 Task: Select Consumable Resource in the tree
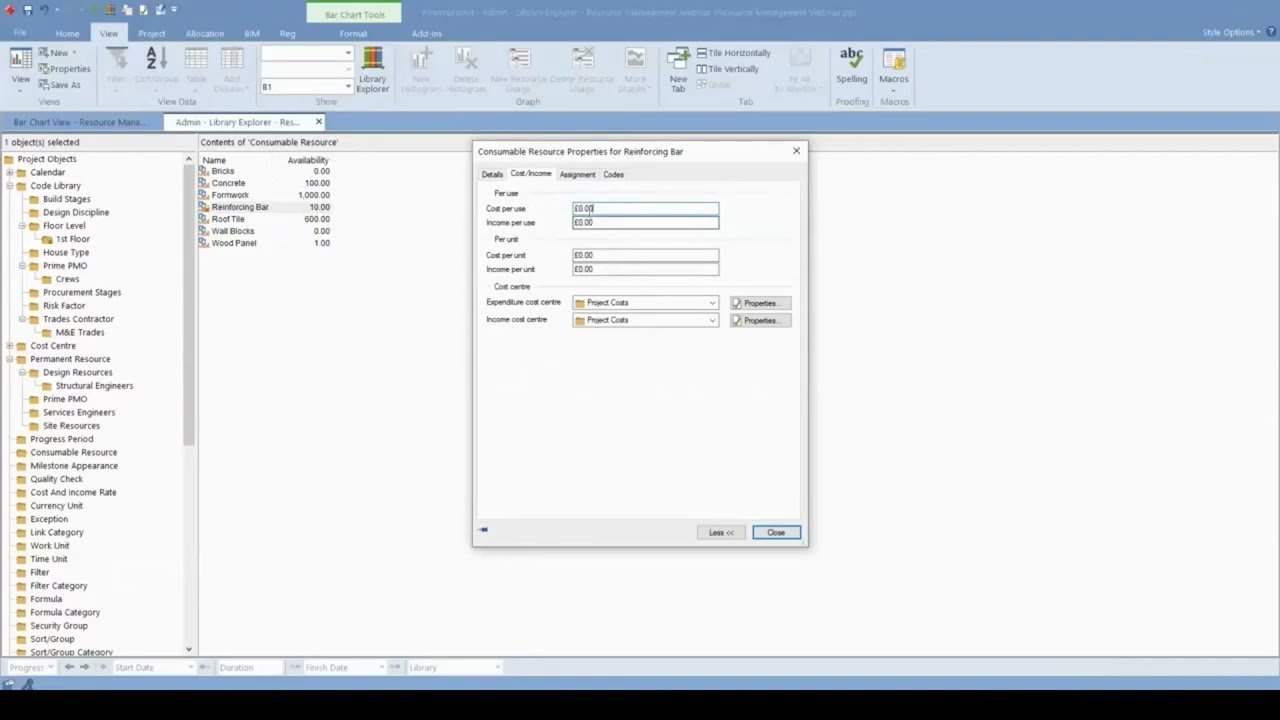pos(73,452)
